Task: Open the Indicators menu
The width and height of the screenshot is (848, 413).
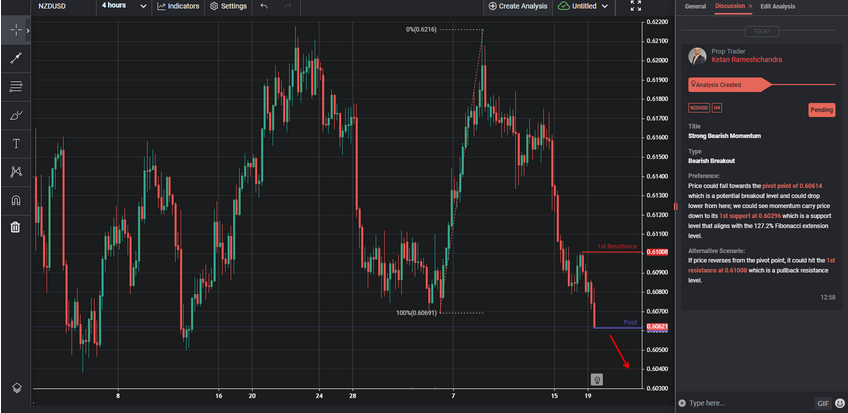Action: 178,6
